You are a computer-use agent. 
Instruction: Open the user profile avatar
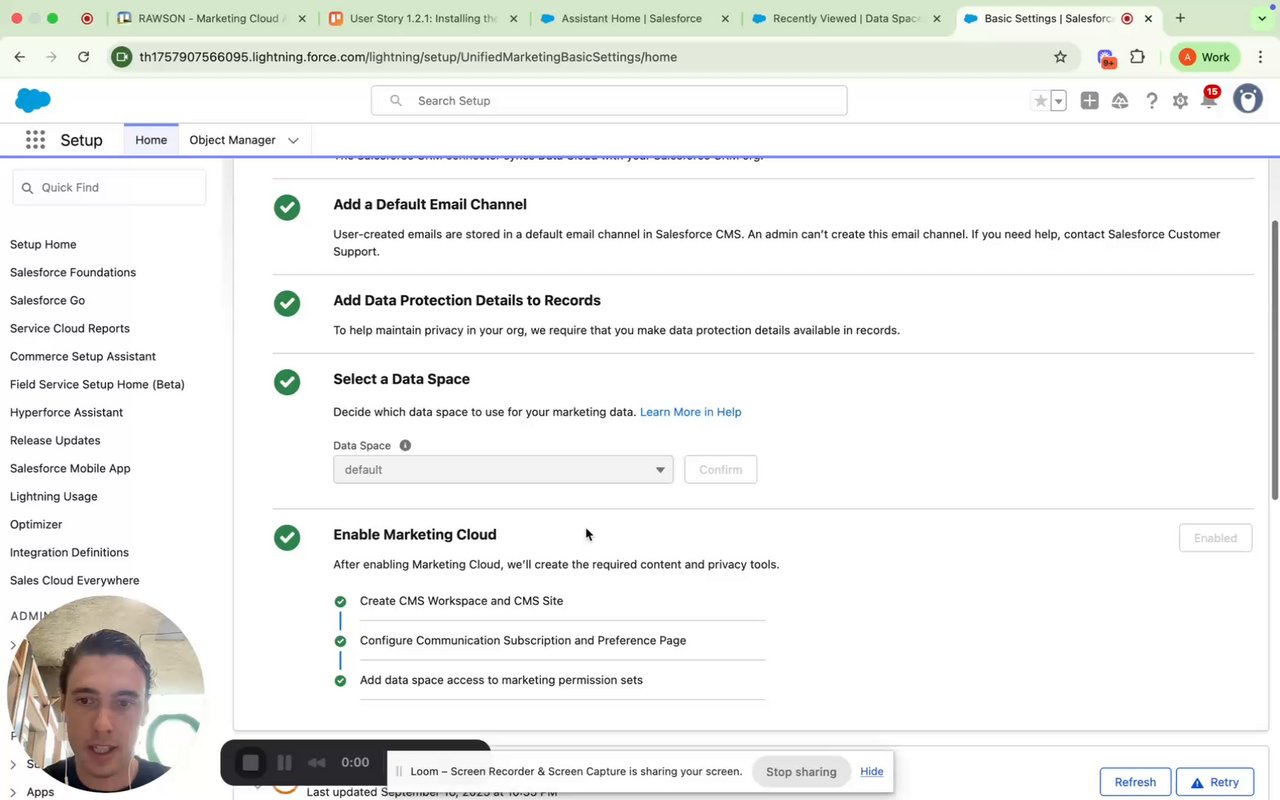point(1247,99)
